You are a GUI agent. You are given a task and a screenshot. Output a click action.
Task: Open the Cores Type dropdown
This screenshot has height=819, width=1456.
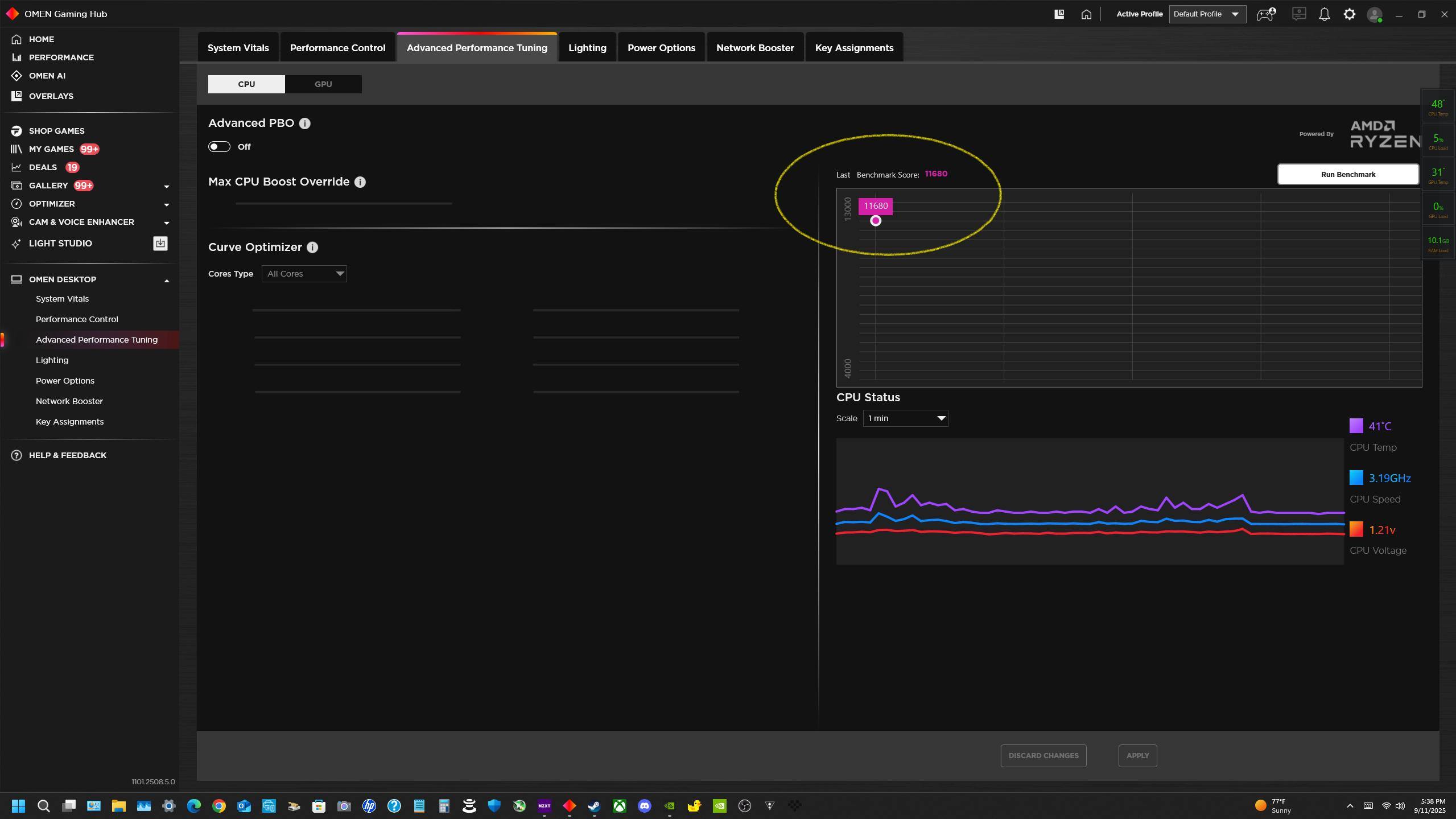[304, 274]
